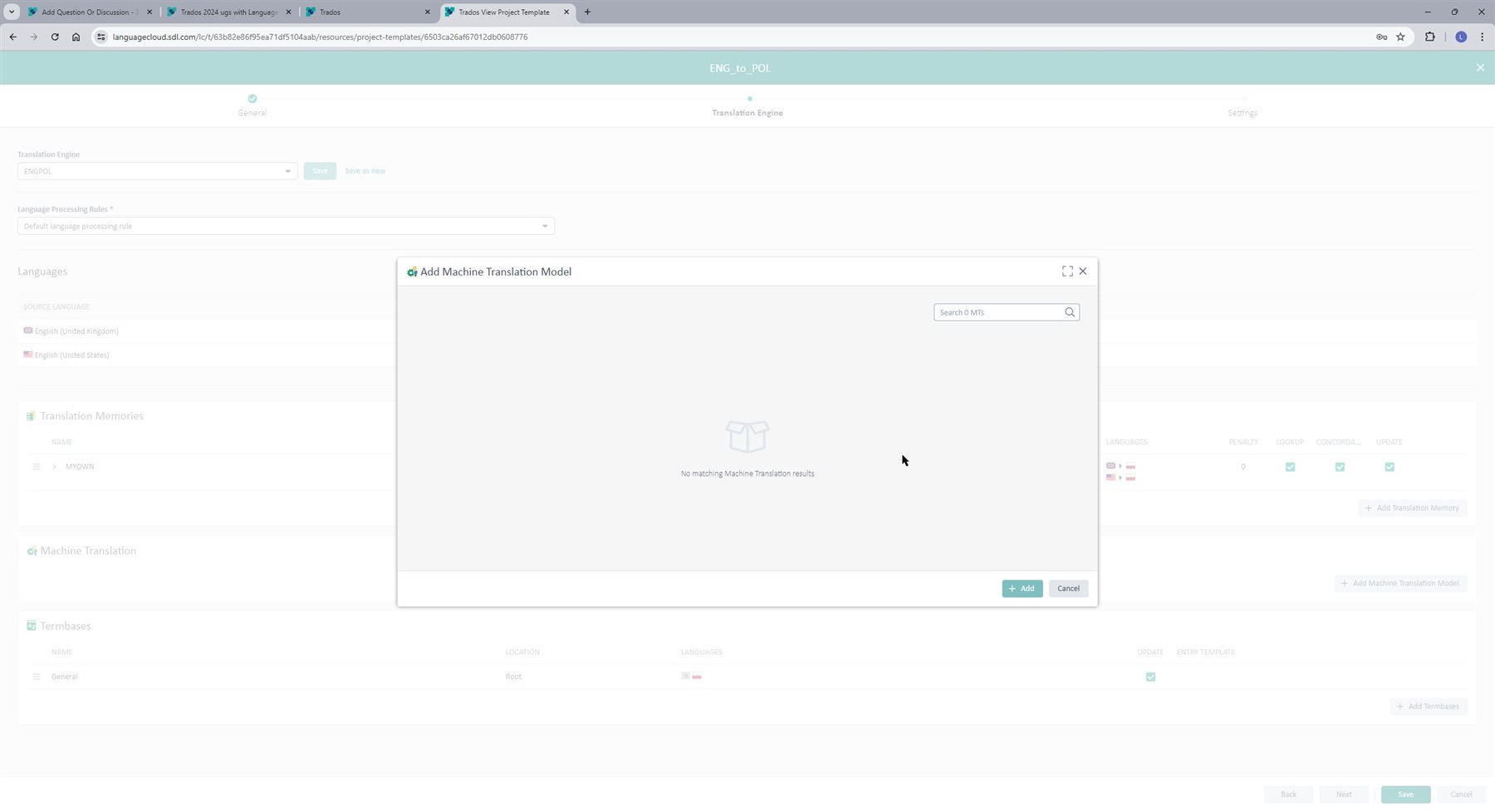Open the Translation Engine dropdown showing ENGPOL
Screen dimensions: 1495x812
(287, 171)
